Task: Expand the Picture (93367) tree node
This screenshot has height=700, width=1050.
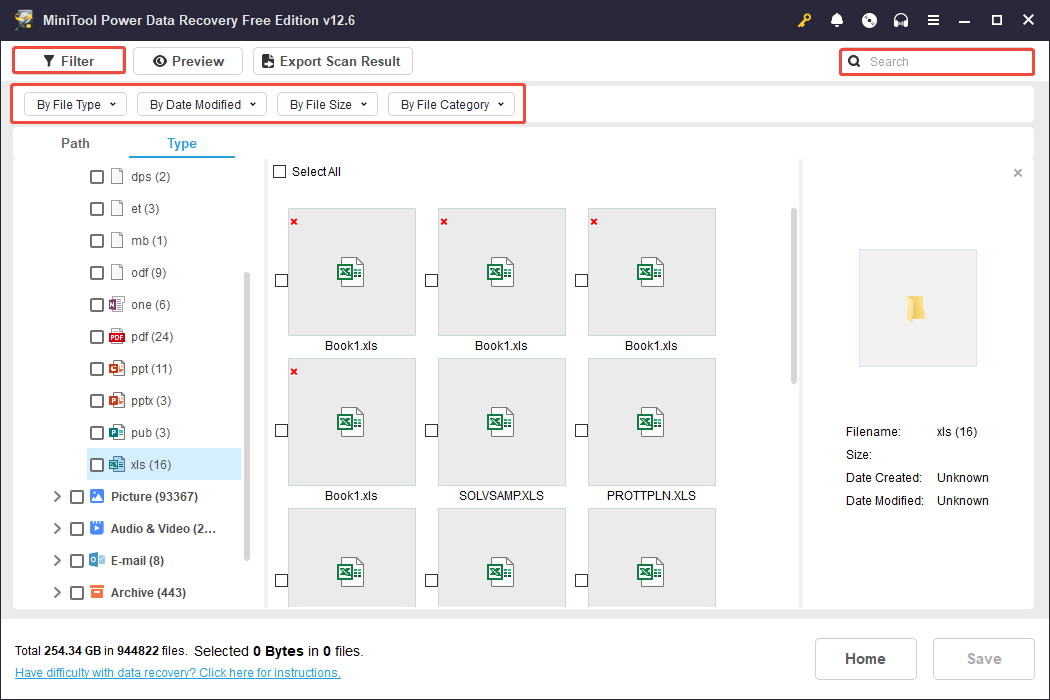Action: coord(57,496)
